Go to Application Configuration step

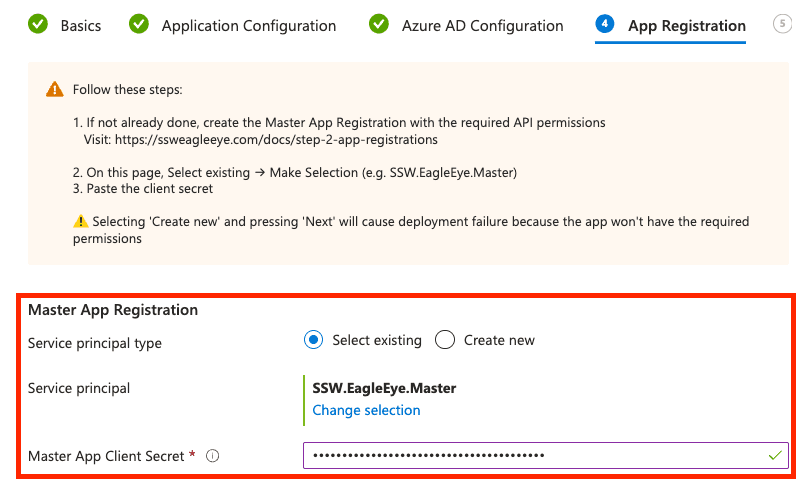(248, 26)
